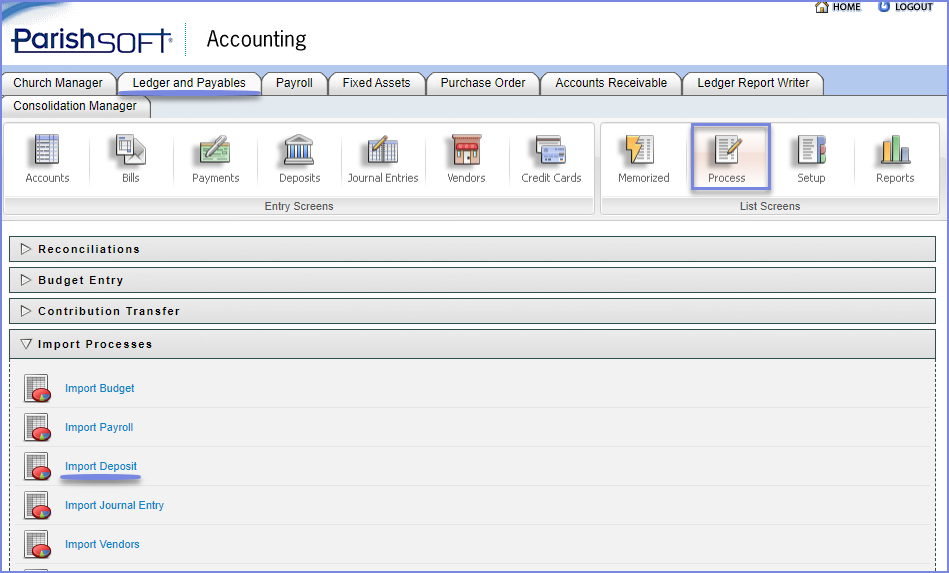Open the Fixed Assets tab
Viewport: 949px width, 573px height.
pos(376,83)
